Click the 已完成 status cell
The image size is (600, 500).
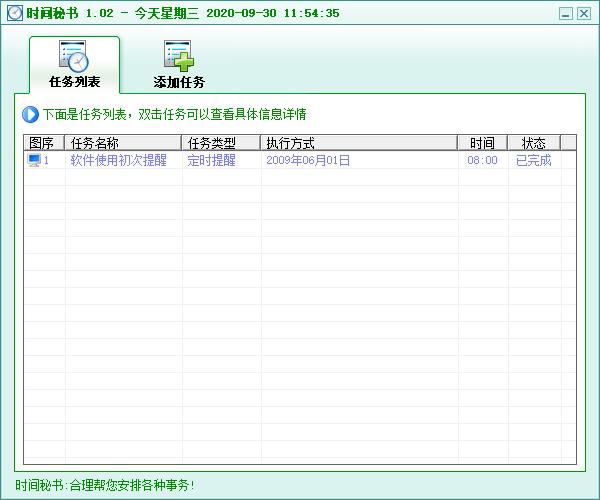(533, 160)
